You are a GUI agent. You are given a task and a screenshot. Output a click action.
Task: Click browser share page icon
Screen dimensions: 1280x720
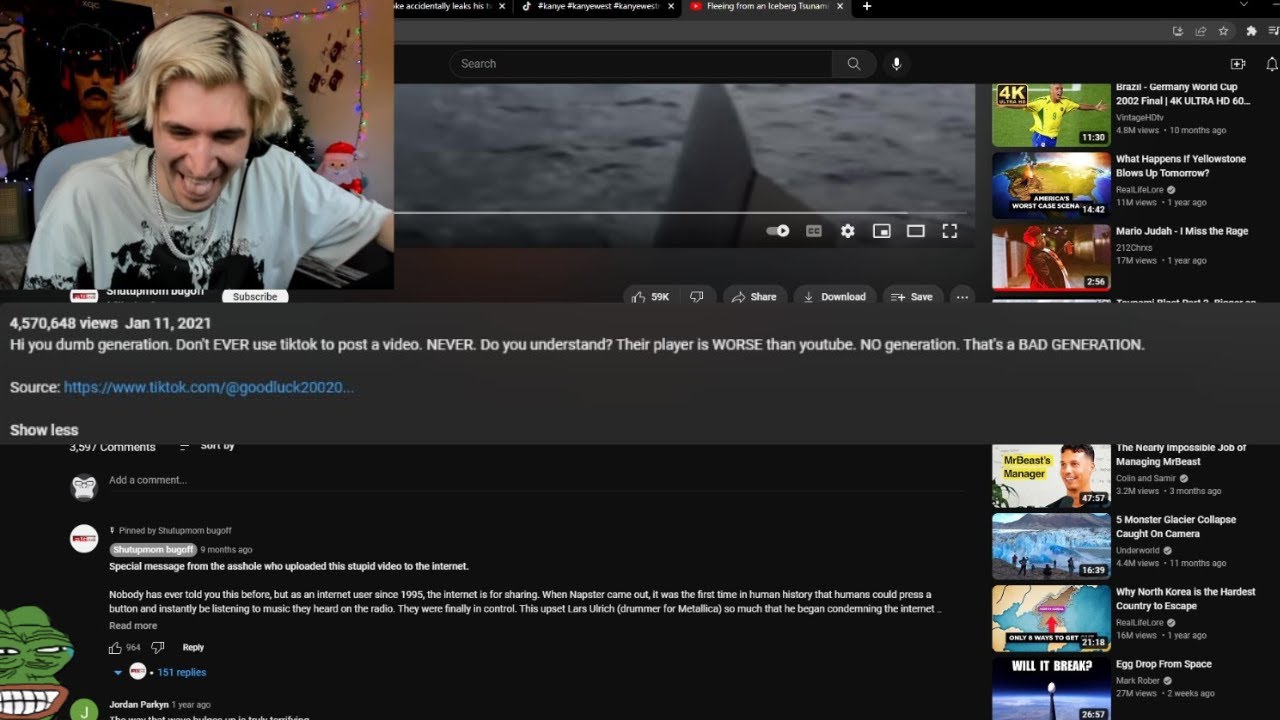tap(1200, 31)
